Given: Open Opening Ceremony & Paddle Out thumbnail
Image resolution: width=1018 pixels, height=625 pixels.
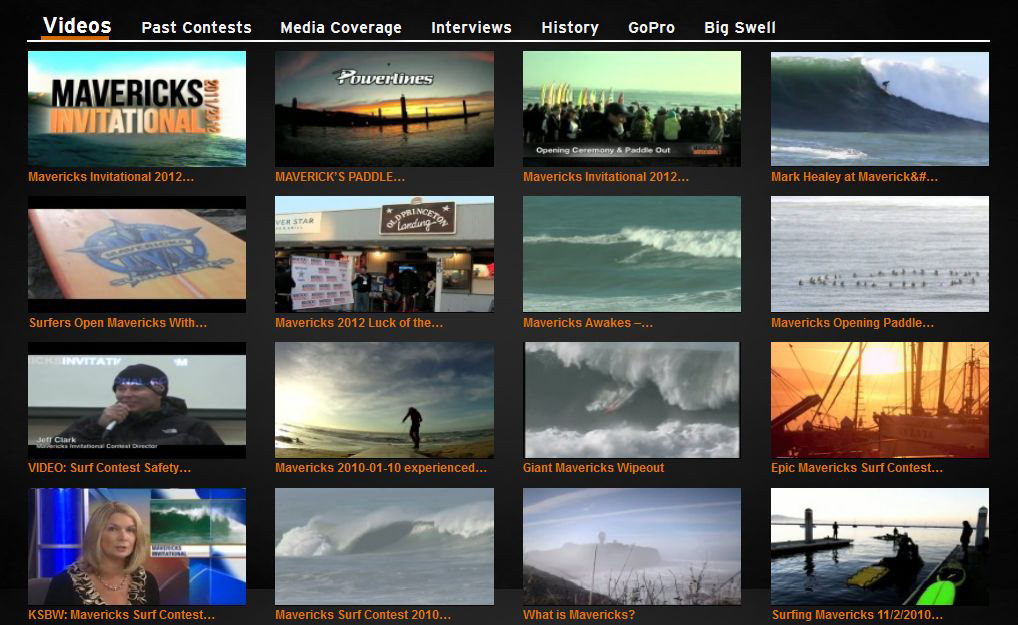Looking at the screenshot, I should tap(632, 109).
